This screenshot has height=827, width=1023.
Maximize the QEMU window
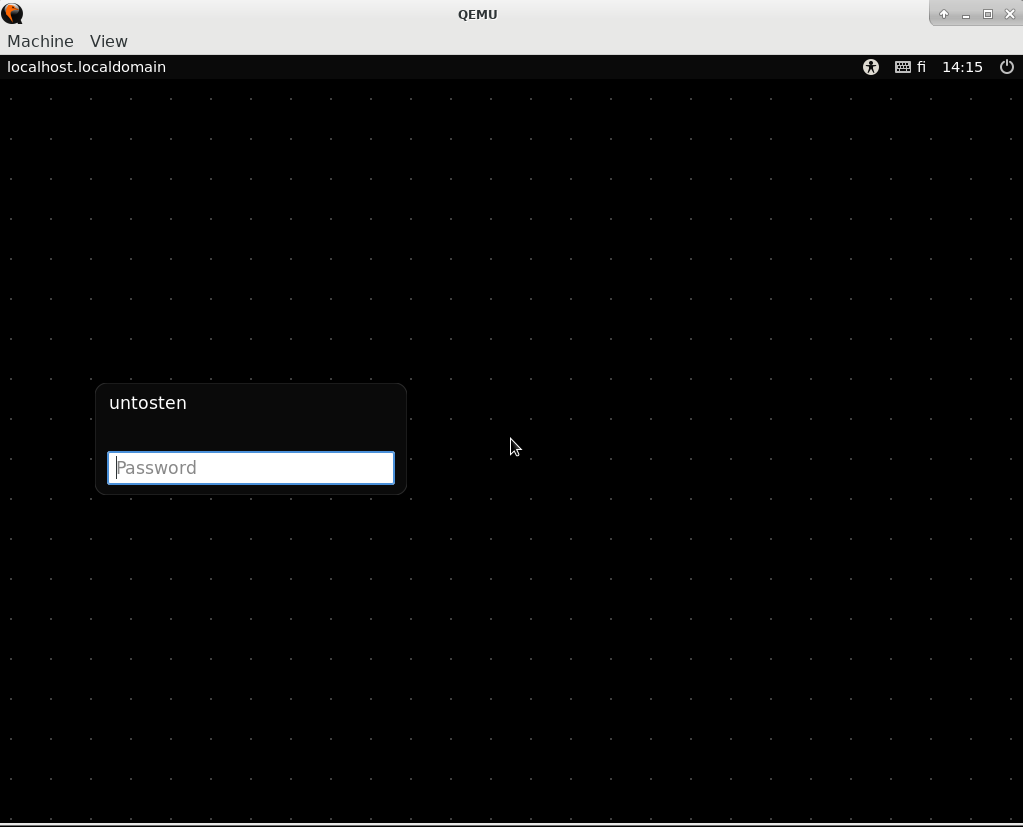pos(988,14)
